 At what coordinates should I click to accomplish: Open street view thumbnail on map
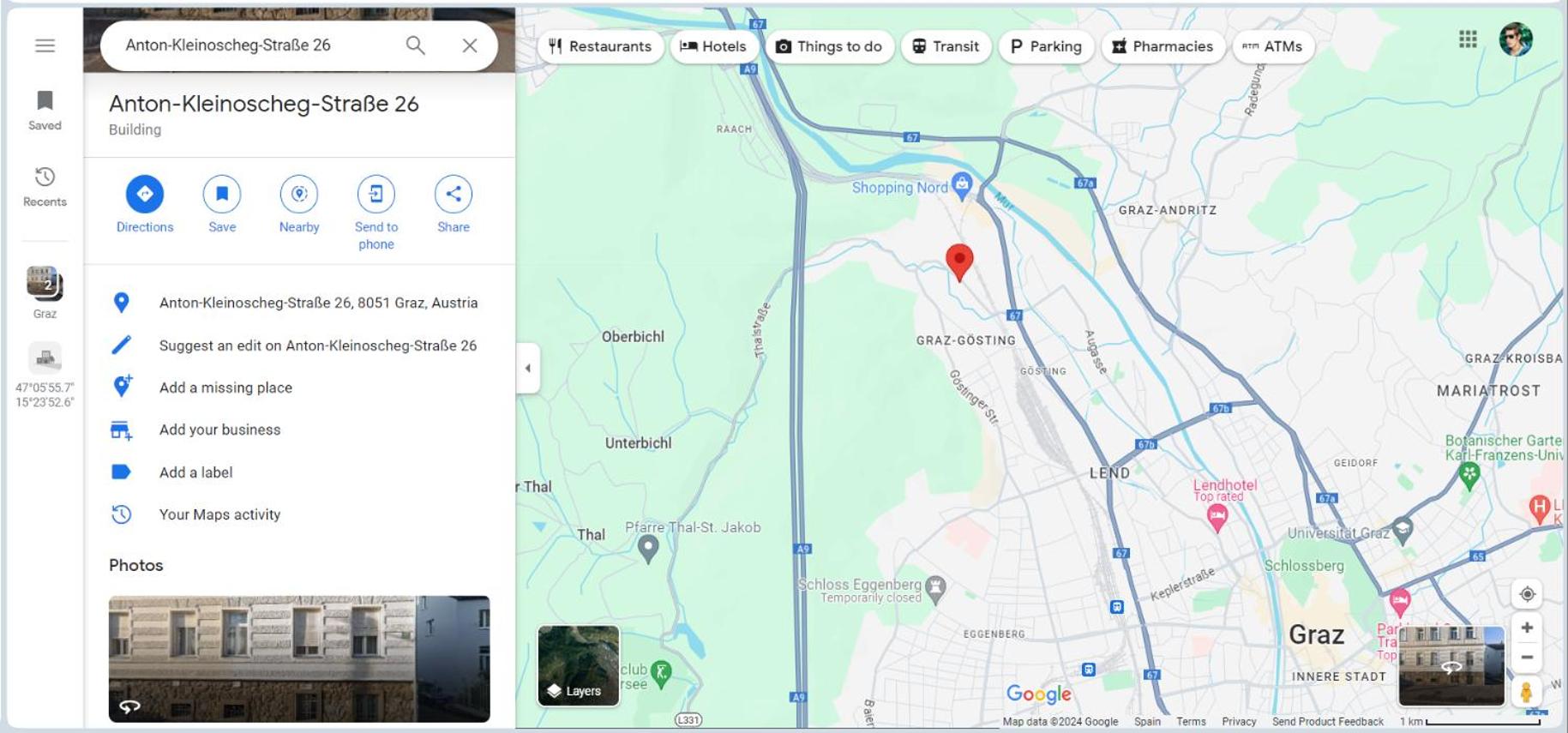pyautogui.click(x=1451, y=665)
